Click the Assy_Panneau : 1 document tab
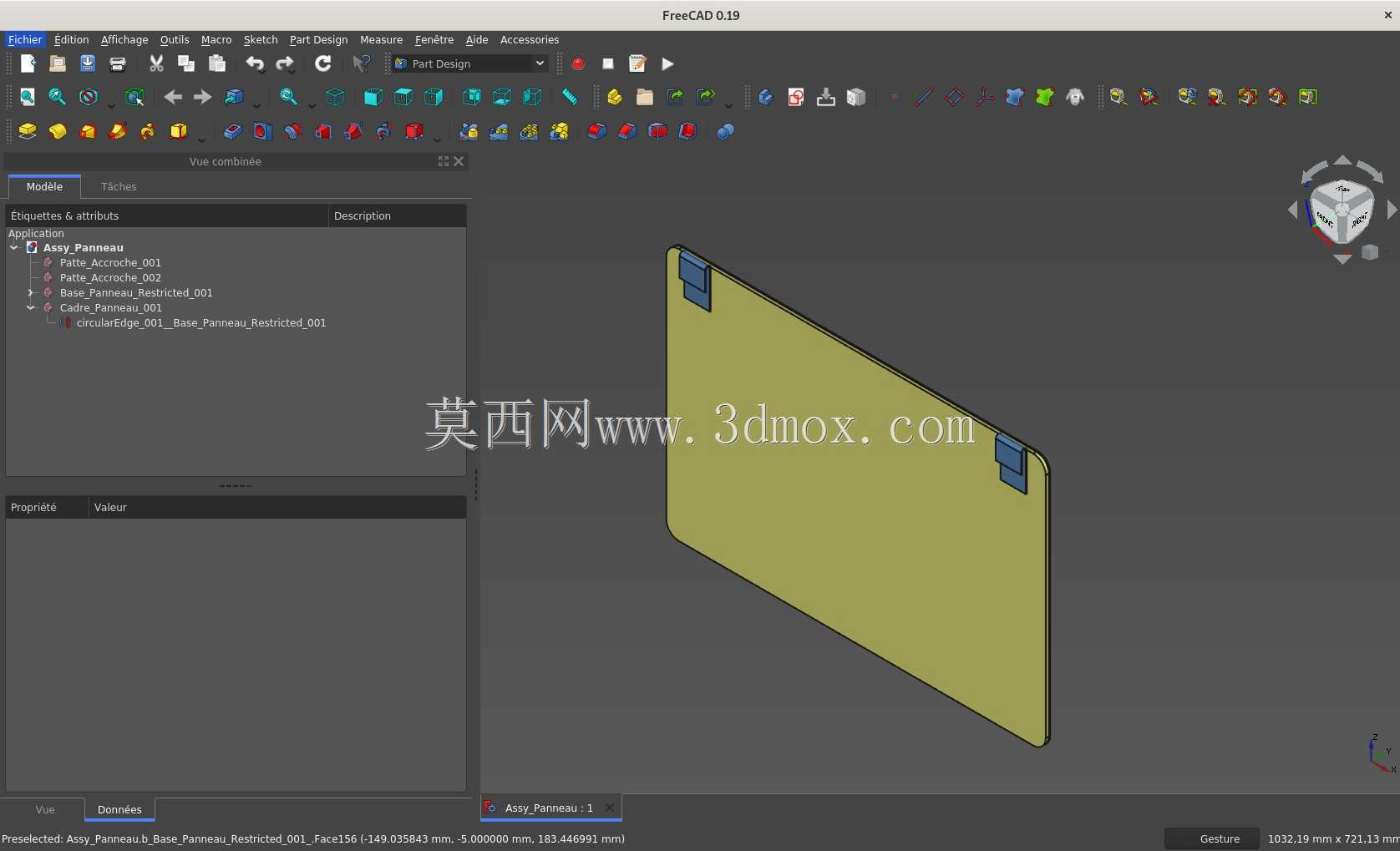 click(x=549, y=808)
